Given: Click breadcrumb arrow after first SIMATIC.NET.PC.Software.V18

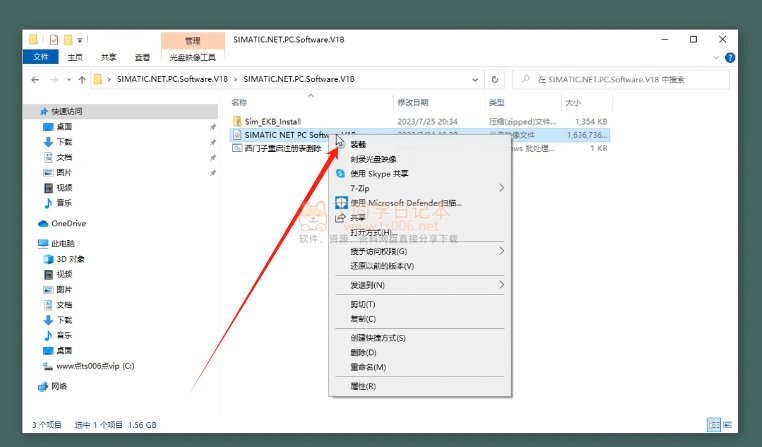Looking at the screenshot, I should pyautogui.click(x=236, y=79).
